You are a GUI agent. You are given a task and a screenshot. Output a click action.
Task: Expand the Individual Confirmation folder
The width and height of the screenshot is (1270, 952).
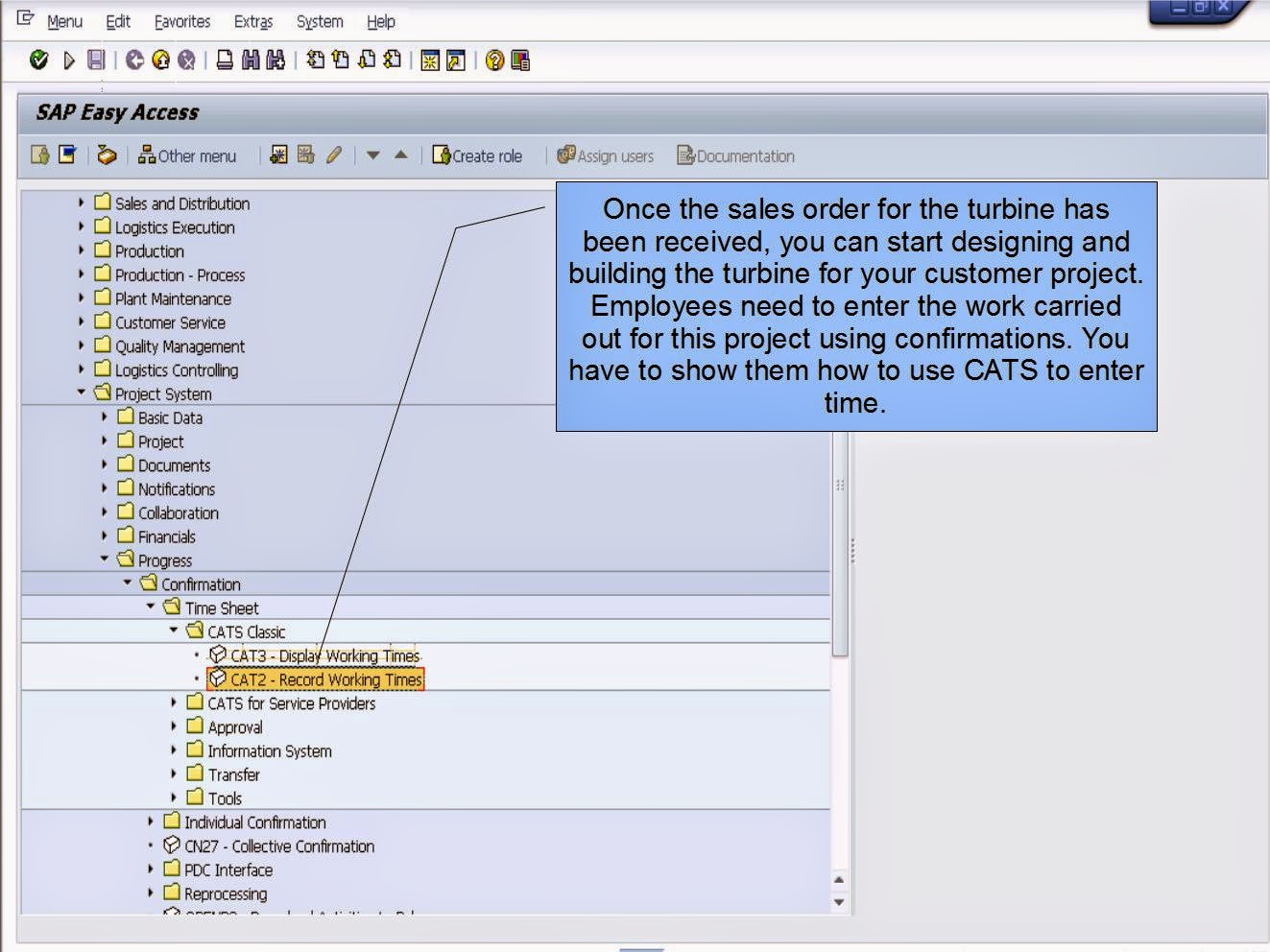pyautogui.click(x=150, y=821)
